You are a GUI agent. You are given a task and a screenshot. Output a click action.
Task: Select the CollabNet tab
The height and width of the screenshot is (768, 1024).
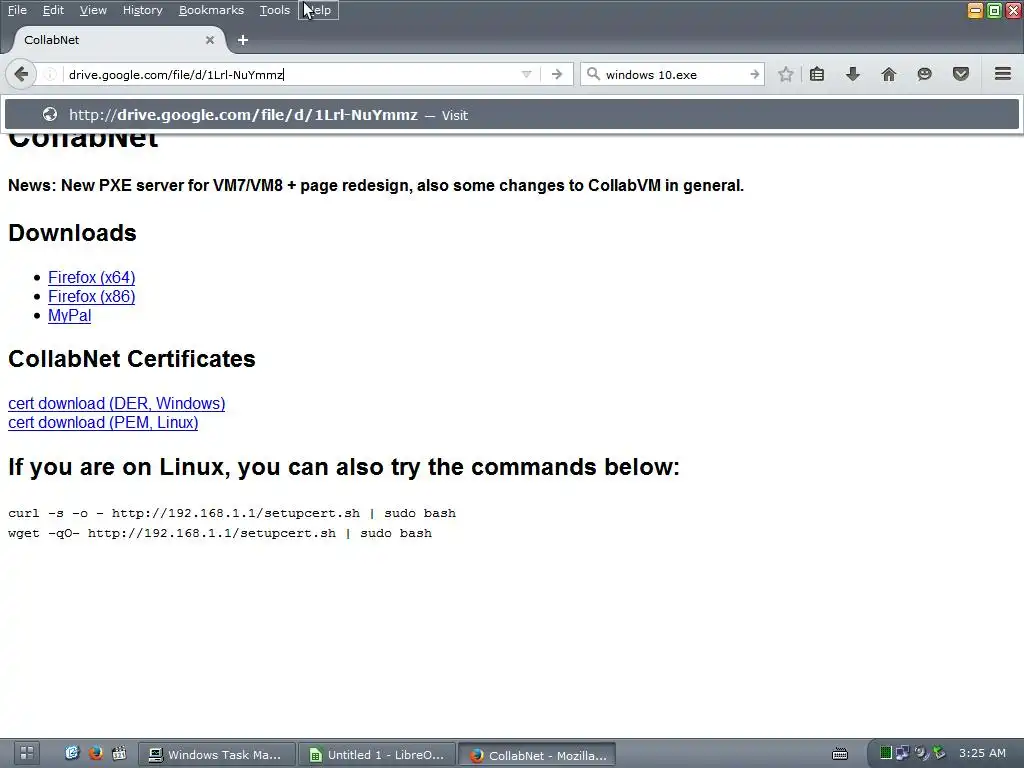(x=118, y=40)
